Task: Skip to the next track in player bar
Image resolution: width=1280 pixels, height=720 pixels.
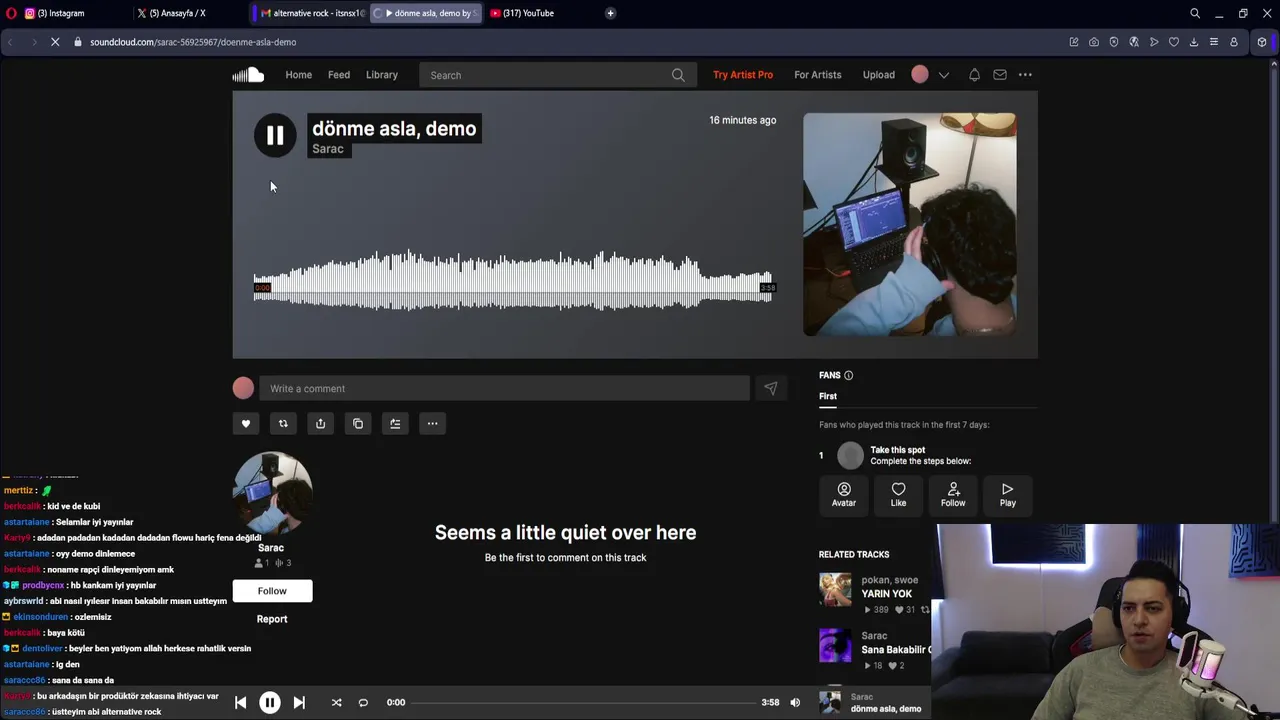Action: (299, 703)
